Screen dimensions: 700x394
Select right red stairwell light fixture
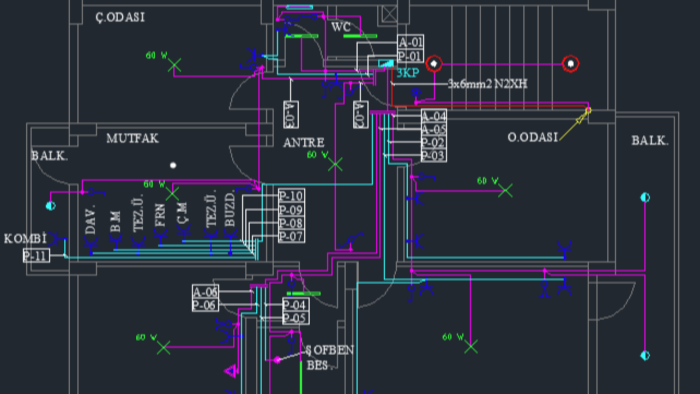point(571,64)
